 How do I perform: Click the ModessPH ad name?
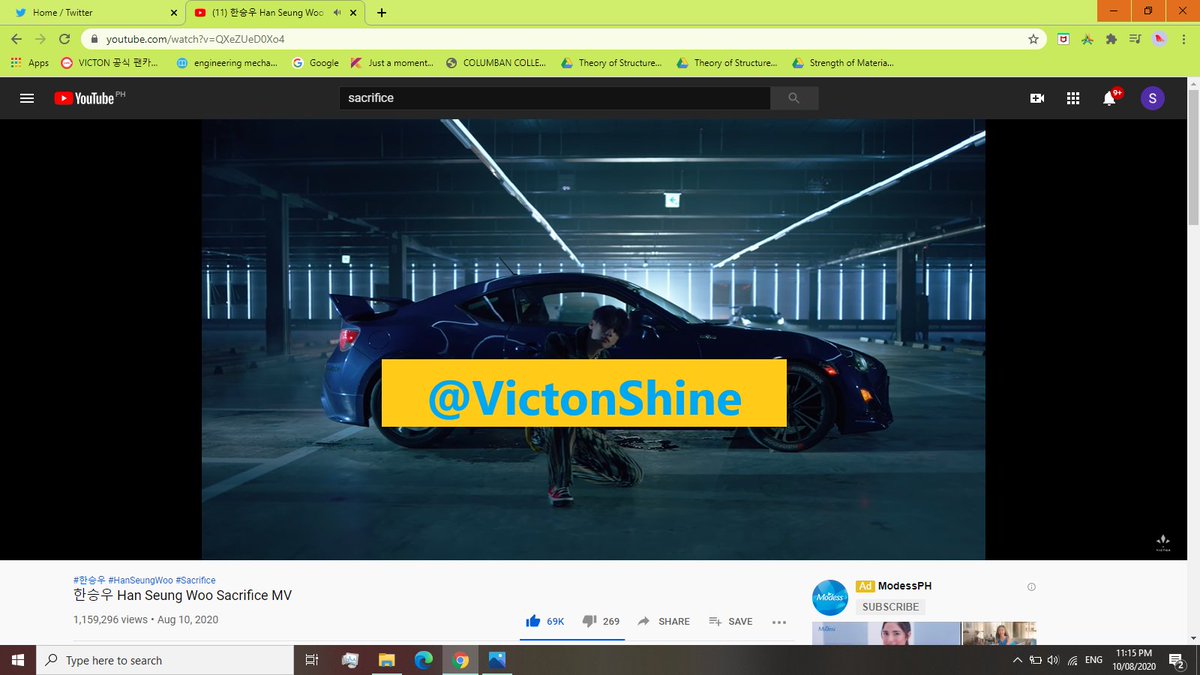(x=904, y=586)
